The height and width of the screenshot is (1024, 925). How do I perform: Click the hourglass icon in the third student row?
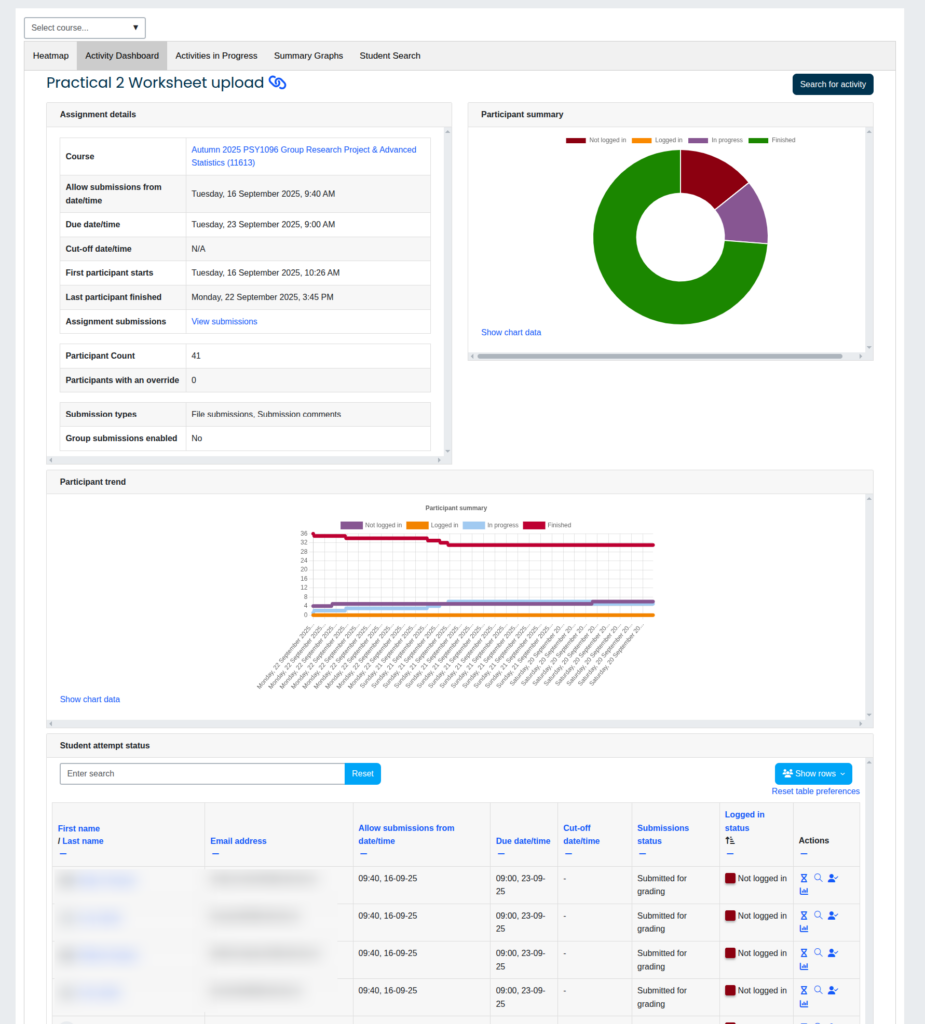(x=804, y=952)
